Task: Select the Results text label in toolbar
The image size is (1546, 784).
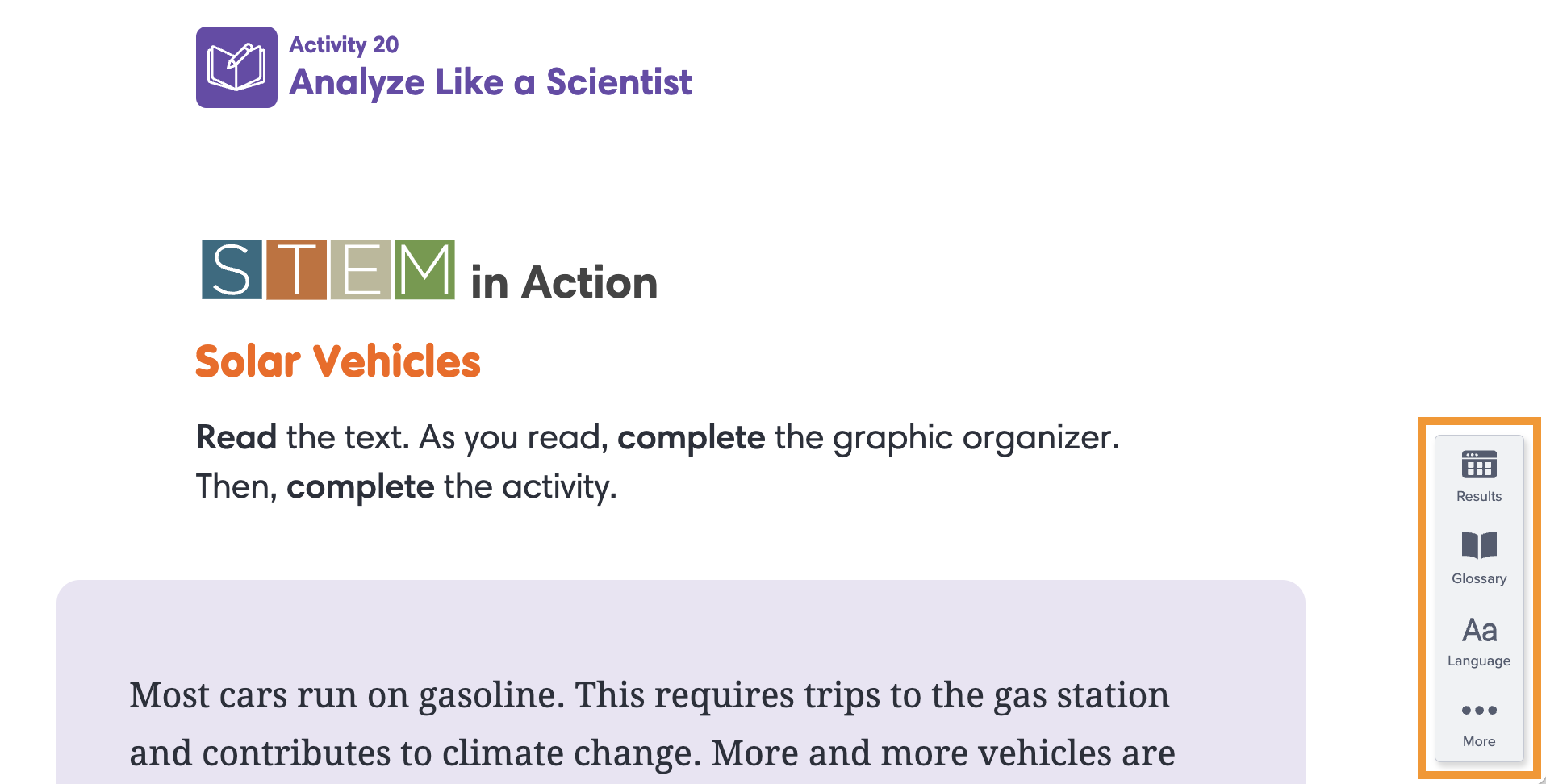Action: (1479, 496)
